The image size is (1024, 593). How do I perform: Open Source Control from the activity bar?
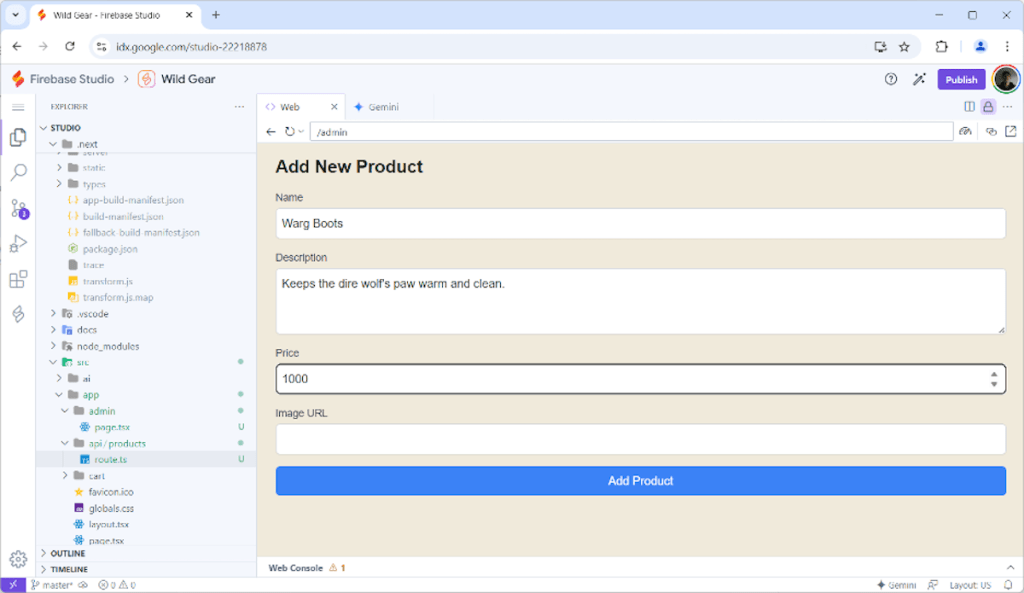(x=17, y=208)
